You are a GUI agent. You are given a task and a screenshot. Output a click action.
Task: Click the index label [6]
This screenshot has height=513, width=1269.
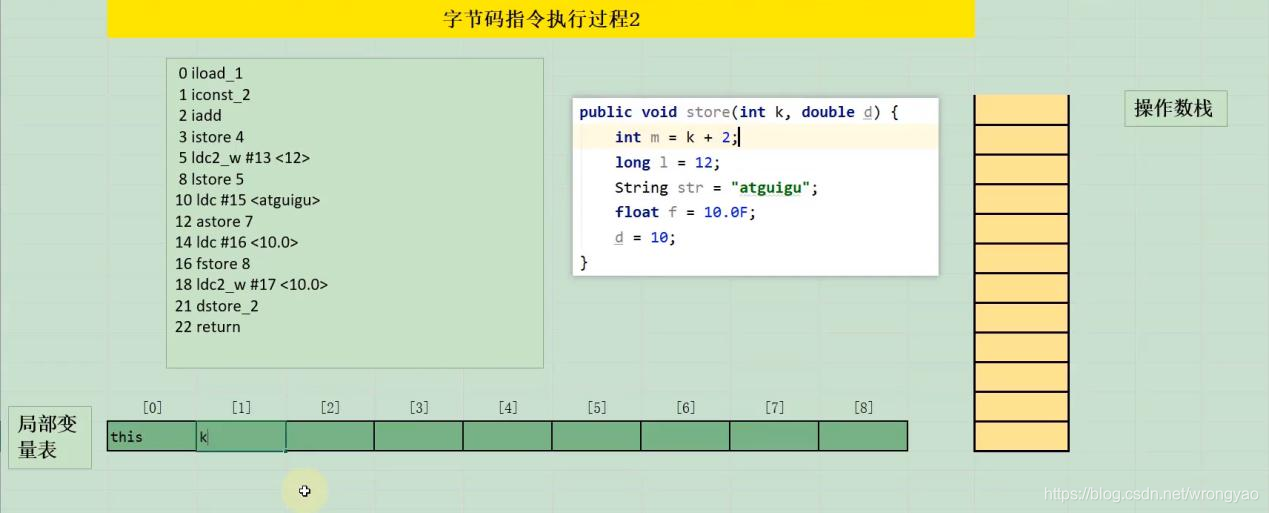(x=686, y=407)
